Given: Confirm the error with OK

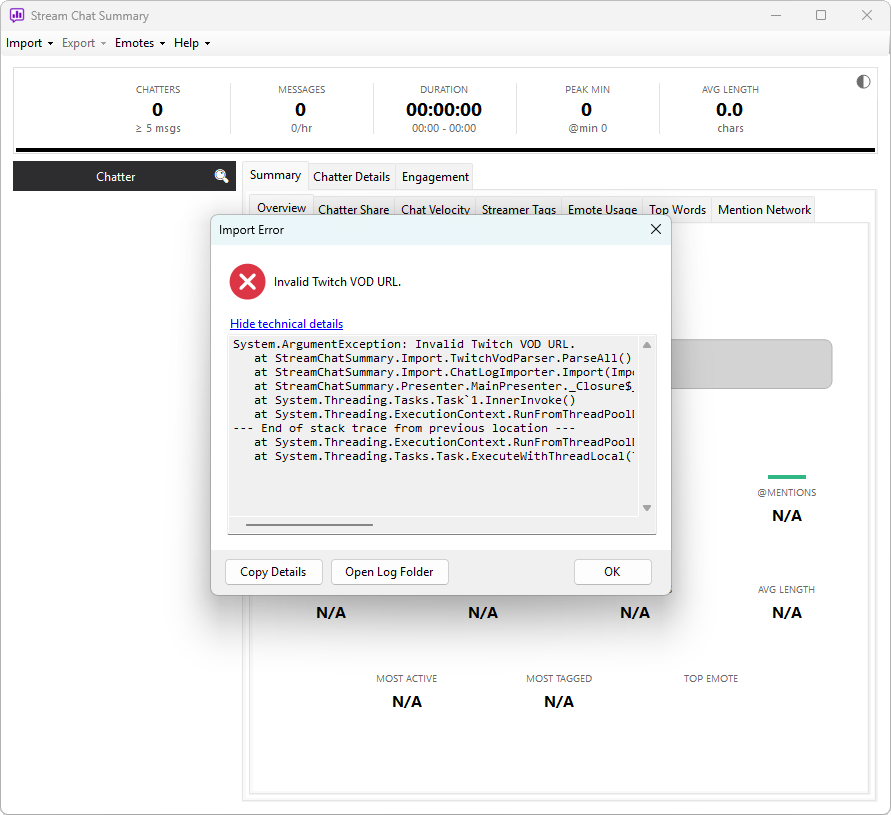Looking at the screenshot, I should click(612, 572).
